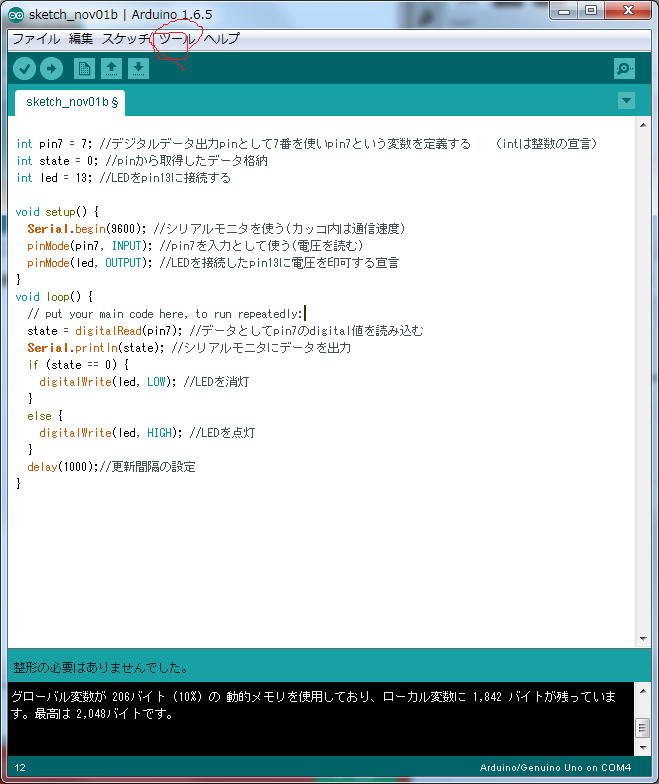The image size is (659, 784).
Task: Open the tab dropdown arrow menu
Action: coord(626,100)
